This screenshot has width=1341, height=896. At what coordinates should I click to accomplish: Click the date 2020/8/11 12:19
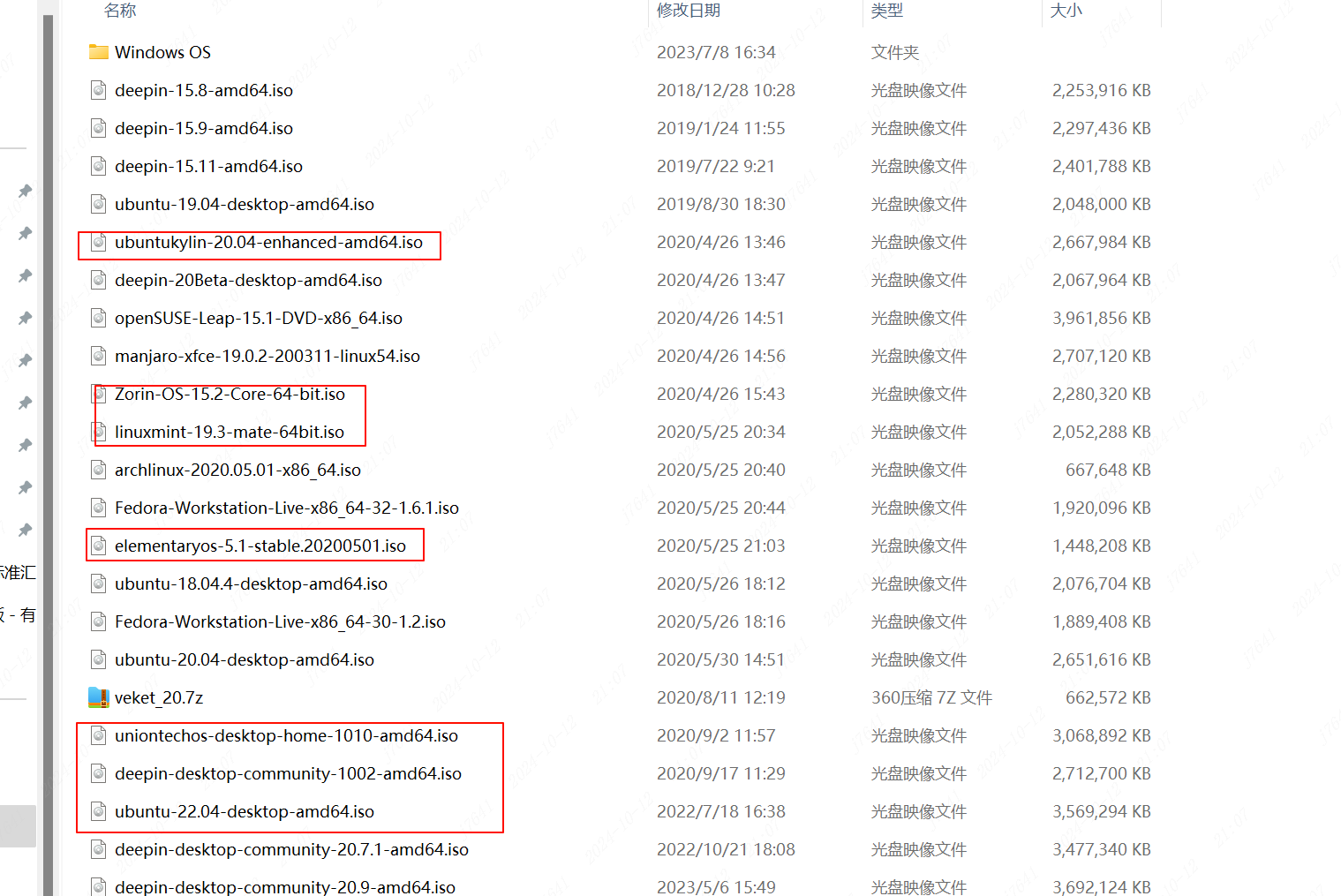pos(721,697)
